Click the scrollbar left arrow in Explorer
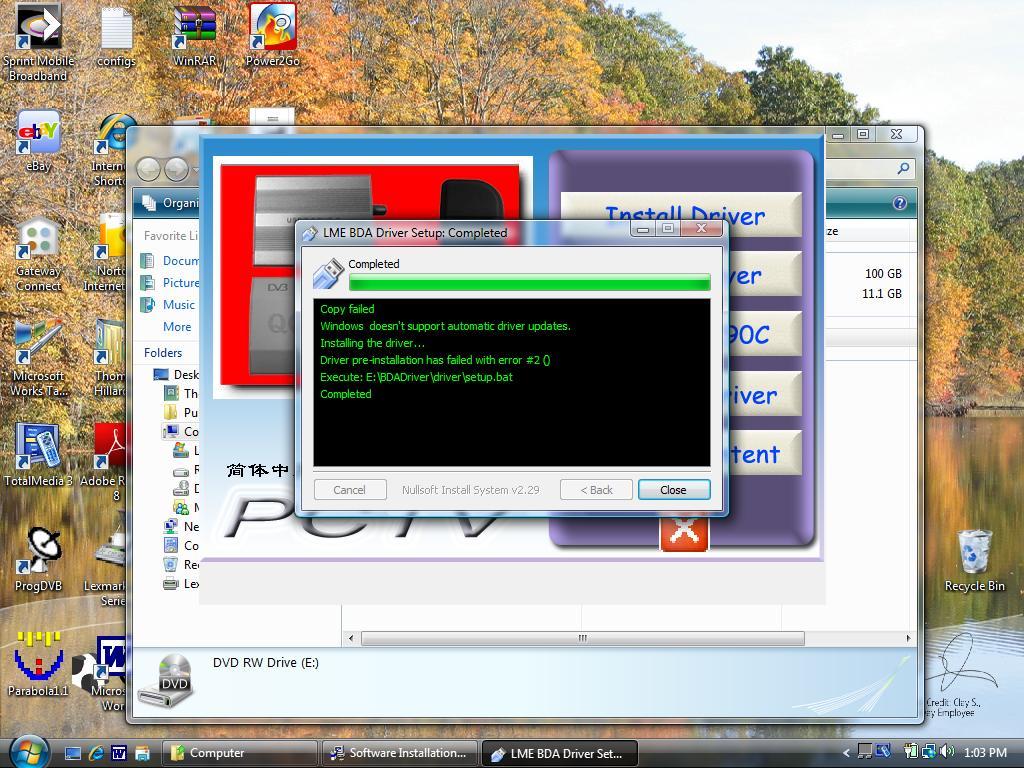Viewport: 1024px width, 768px height. [x=351, y=638]
